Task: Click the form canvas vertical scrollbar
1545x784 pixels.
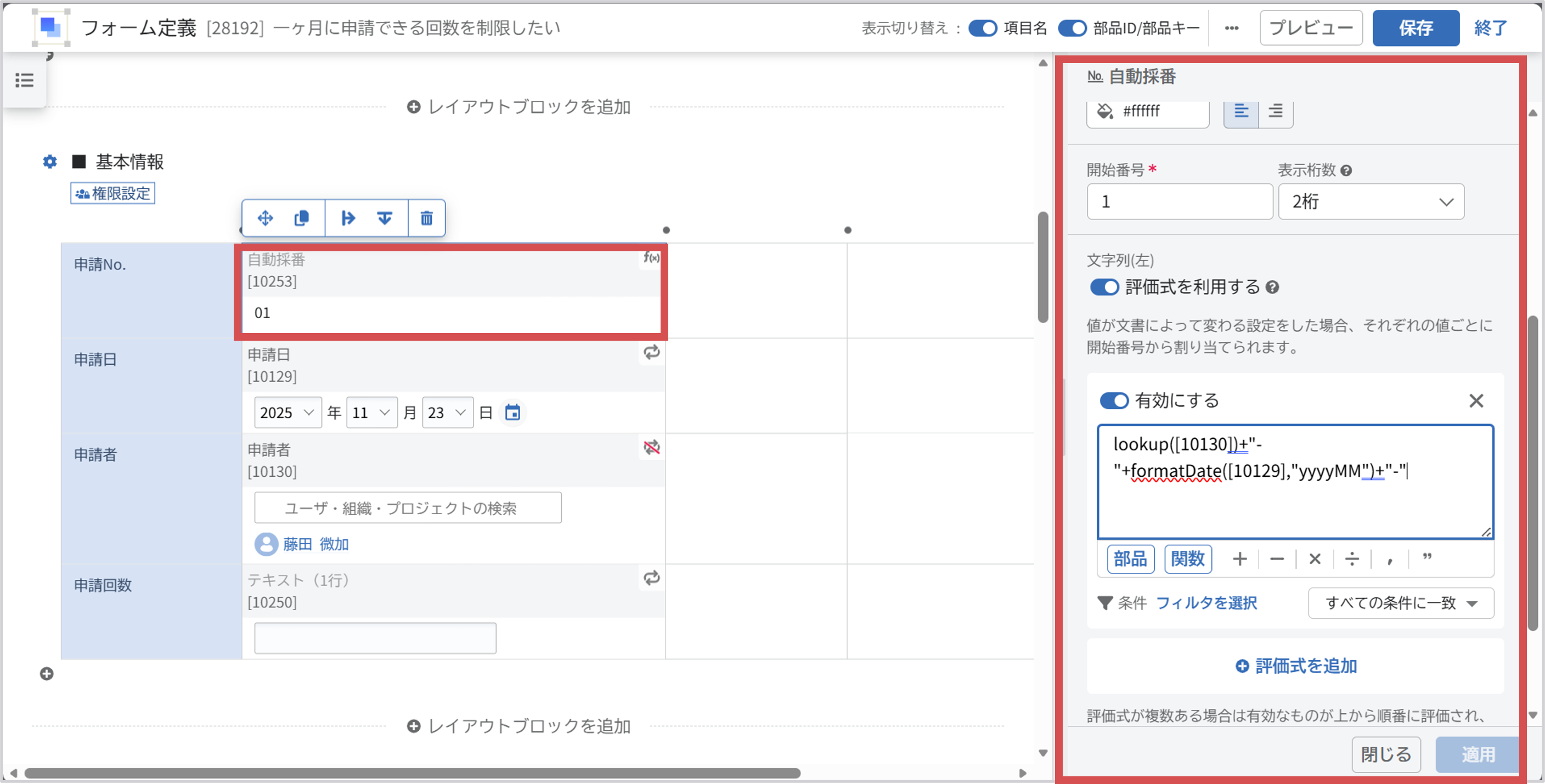Action: tap(1043, 267)
